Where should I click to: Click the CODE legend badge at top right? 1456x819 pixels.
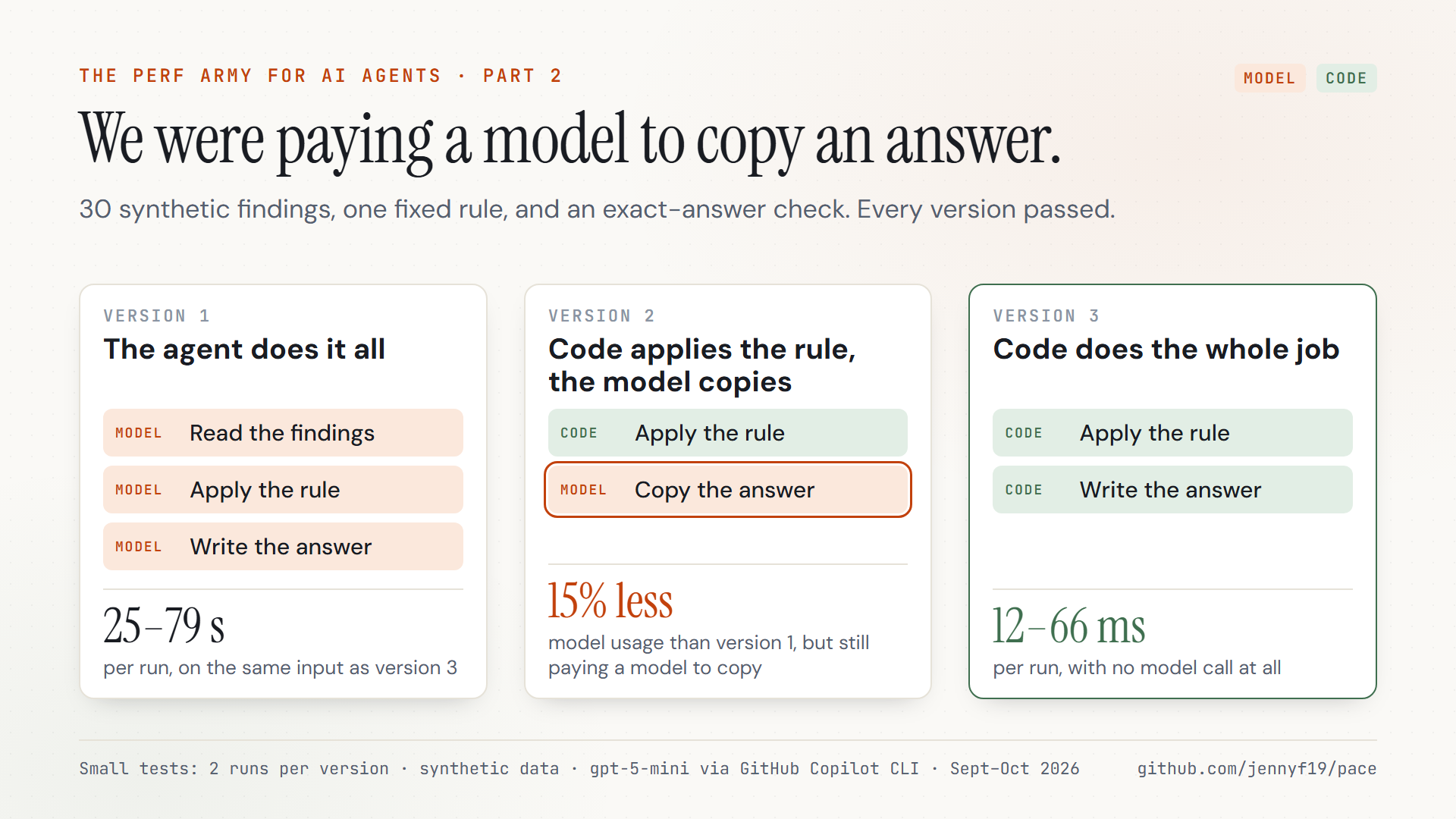(1346, 78)
